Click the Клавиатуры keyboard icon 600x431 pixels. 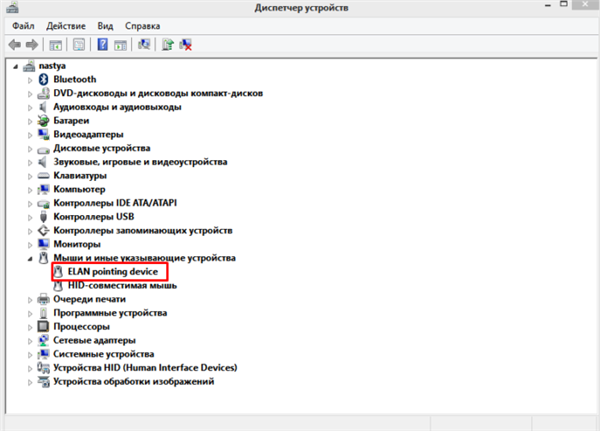(43, 176)
